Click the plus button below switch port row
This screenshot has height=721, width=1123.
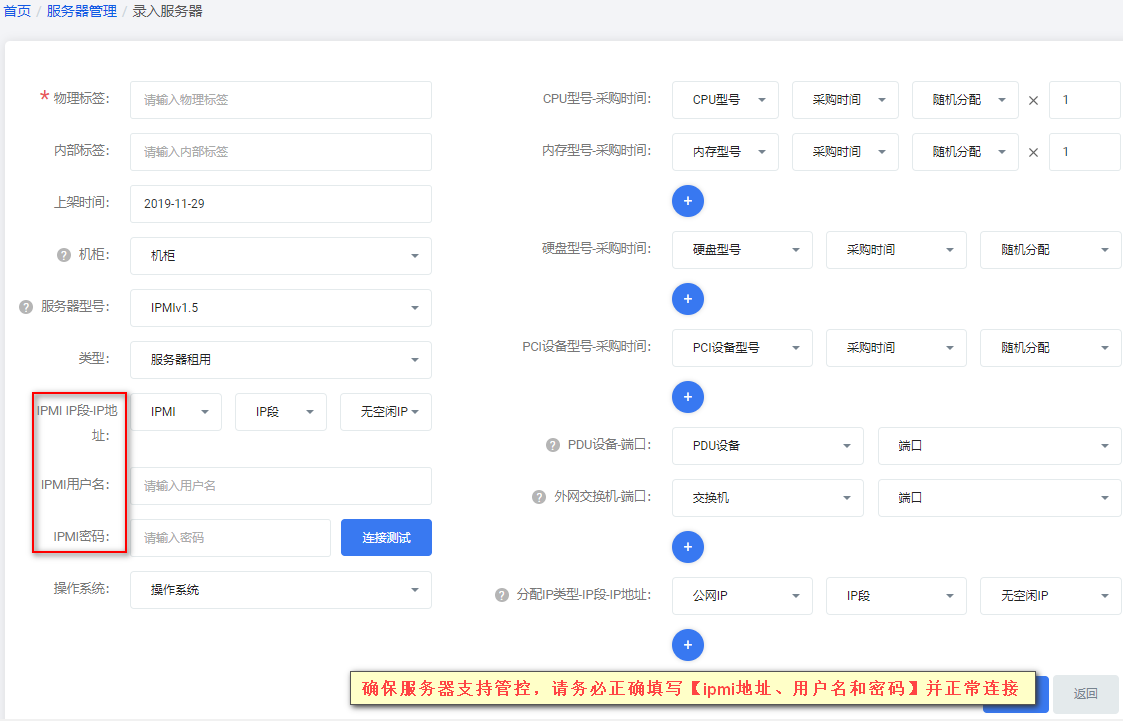688,547
